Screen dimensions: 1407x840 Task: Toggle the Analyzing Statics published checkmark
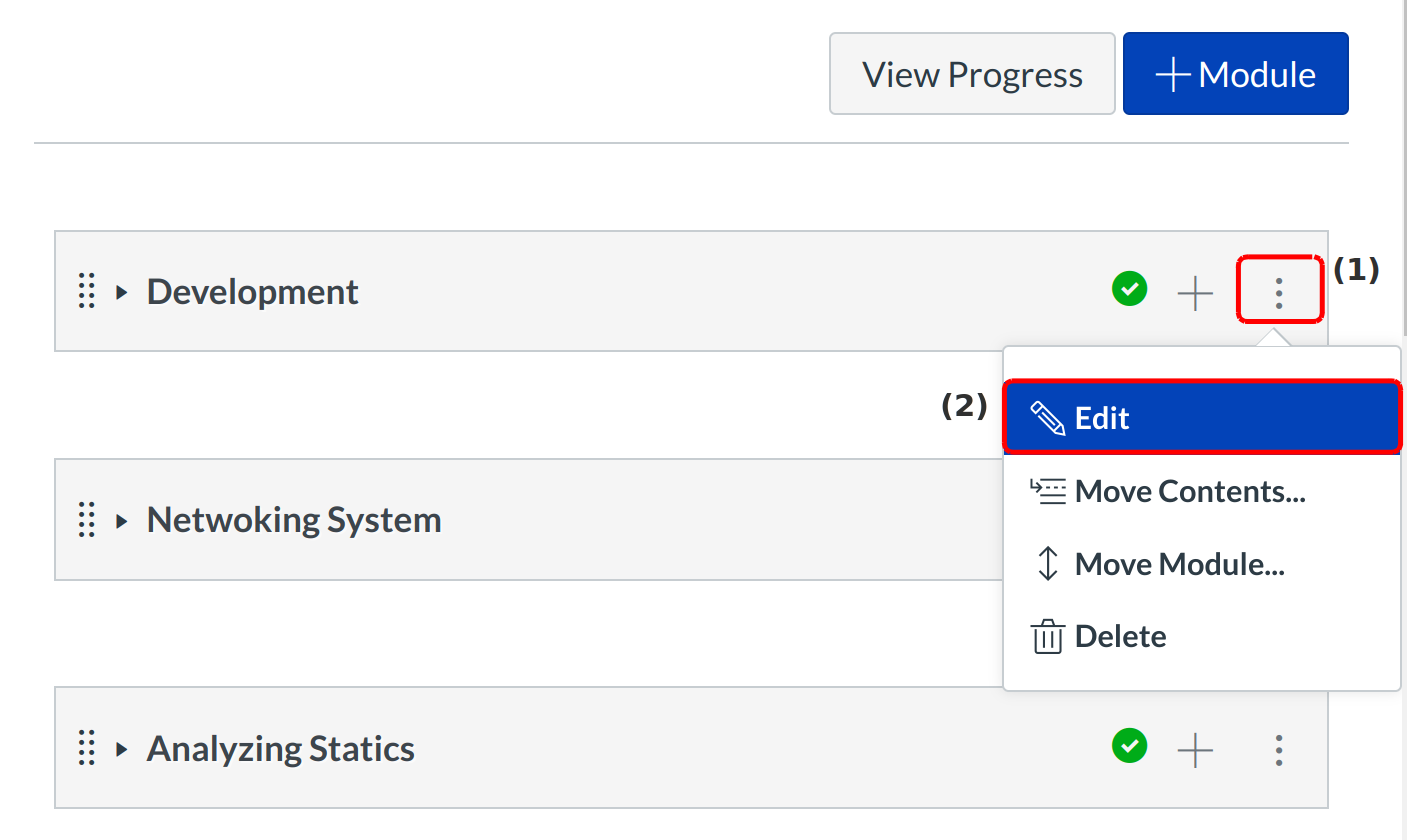(1129, 746)
